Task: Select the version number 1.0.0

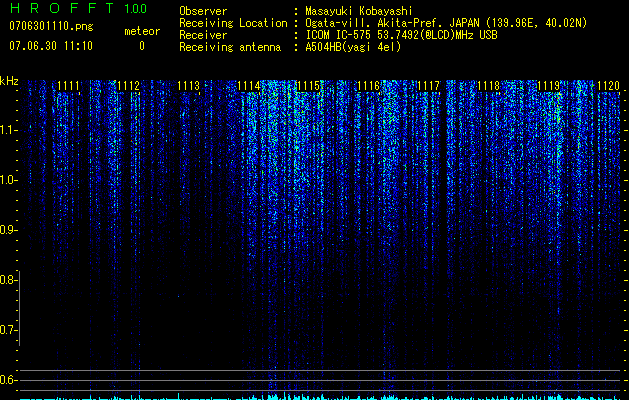Action: tap(135, 9)
